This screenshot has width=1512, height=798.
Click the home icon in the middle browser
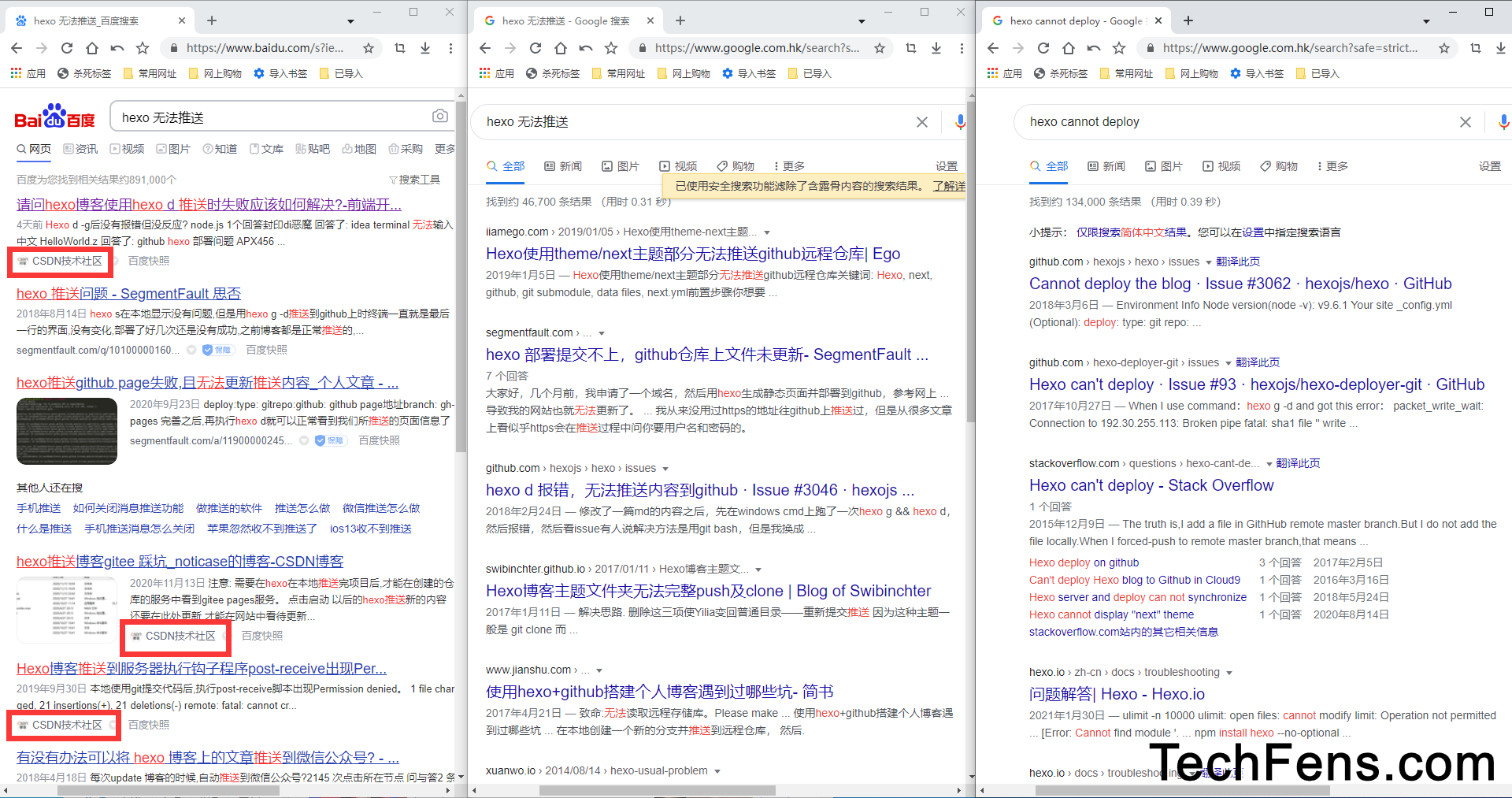(x=561, y=48)
